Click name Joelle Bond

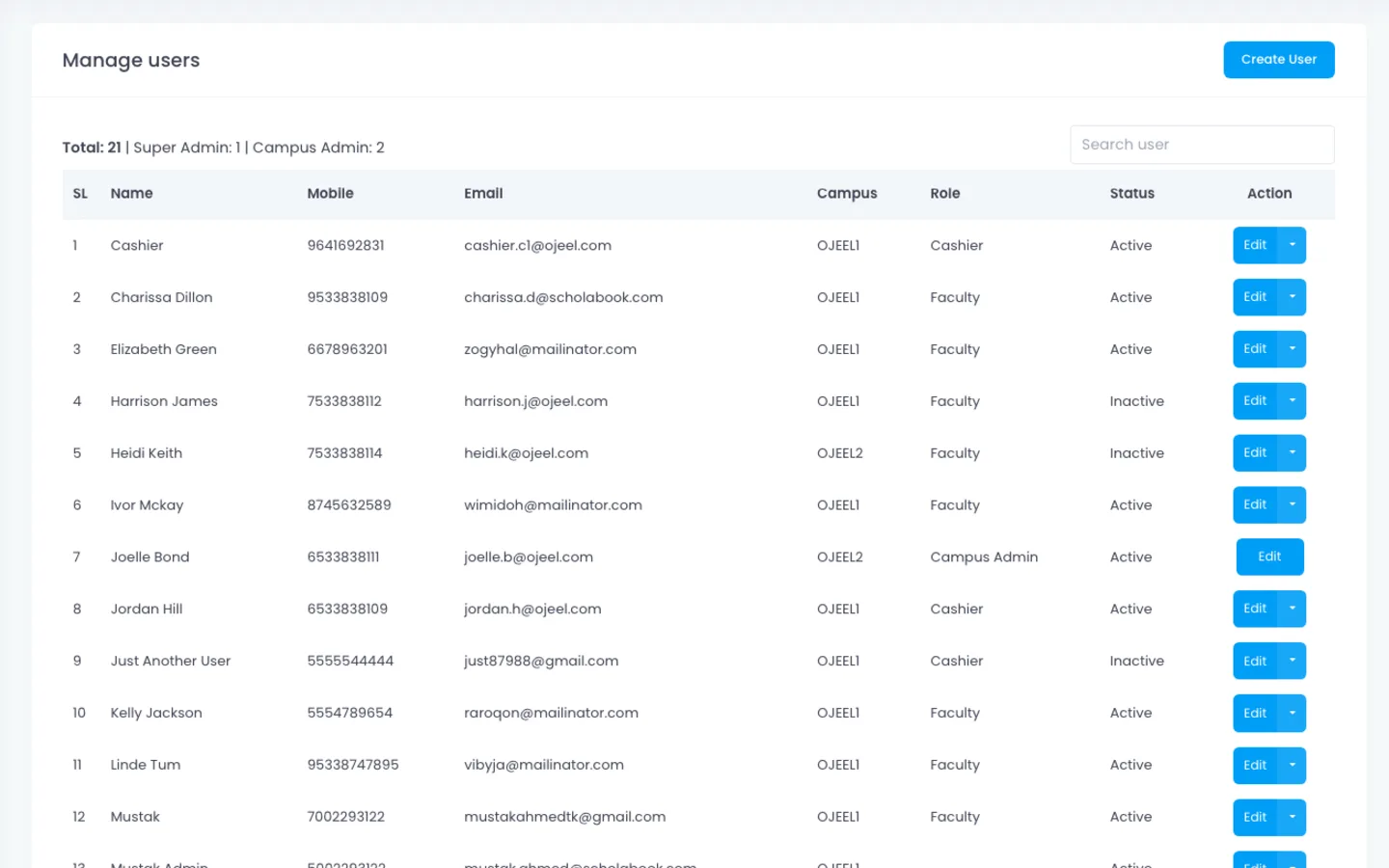(x=150, y=556)
